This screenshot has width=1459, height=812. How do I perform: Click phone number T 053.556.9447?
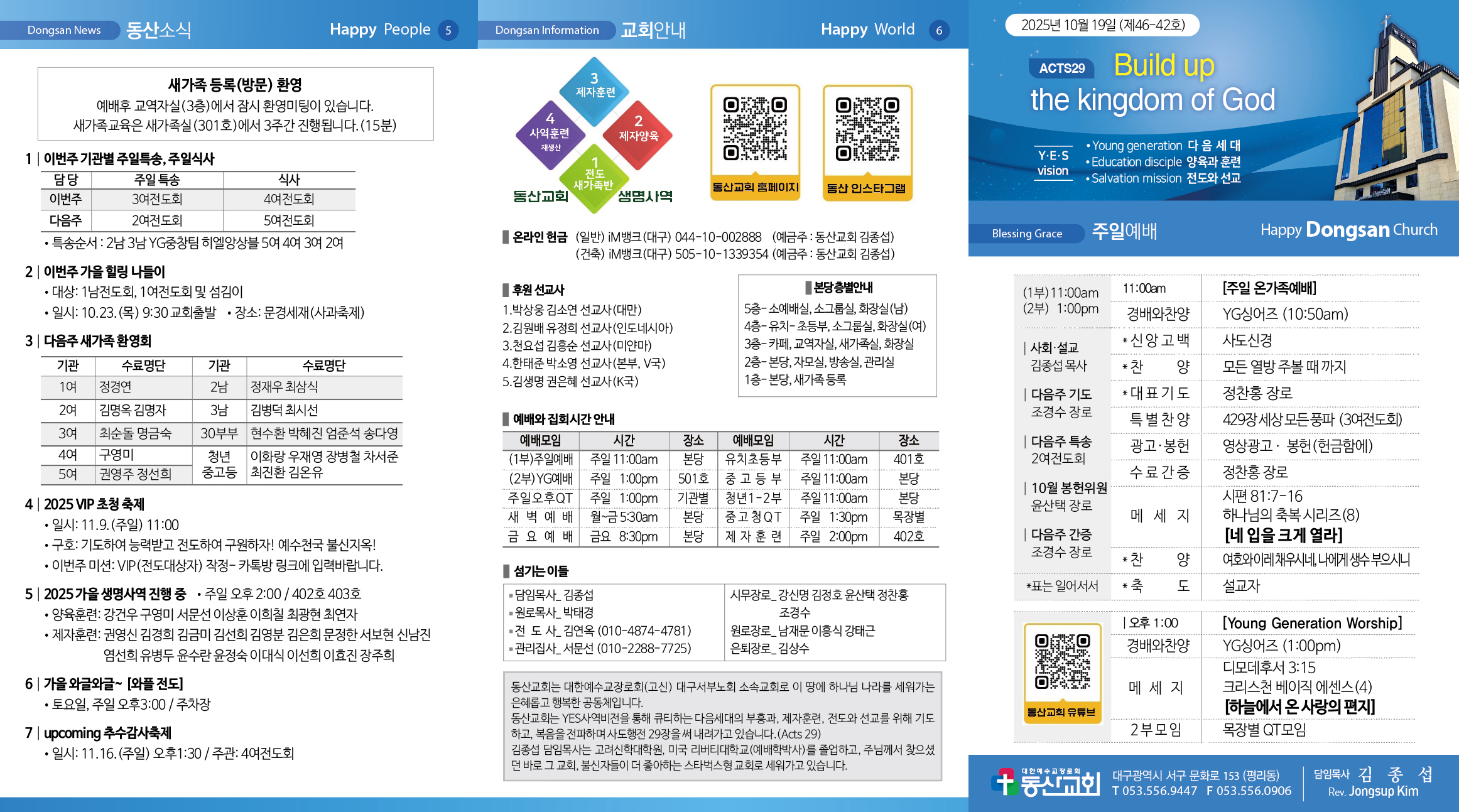pyautogui.click(x=1154, y=791)
